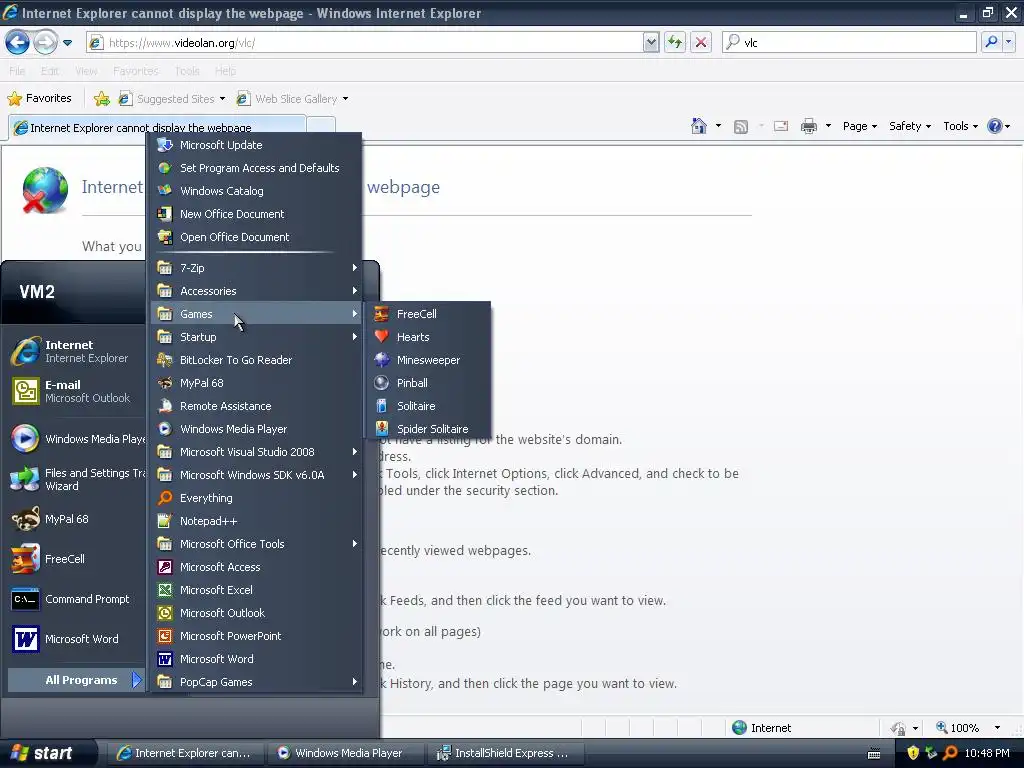Open the Web Slice Gallery dropdown
Screen dimensions: 1024x768
(x=345, y=99)
